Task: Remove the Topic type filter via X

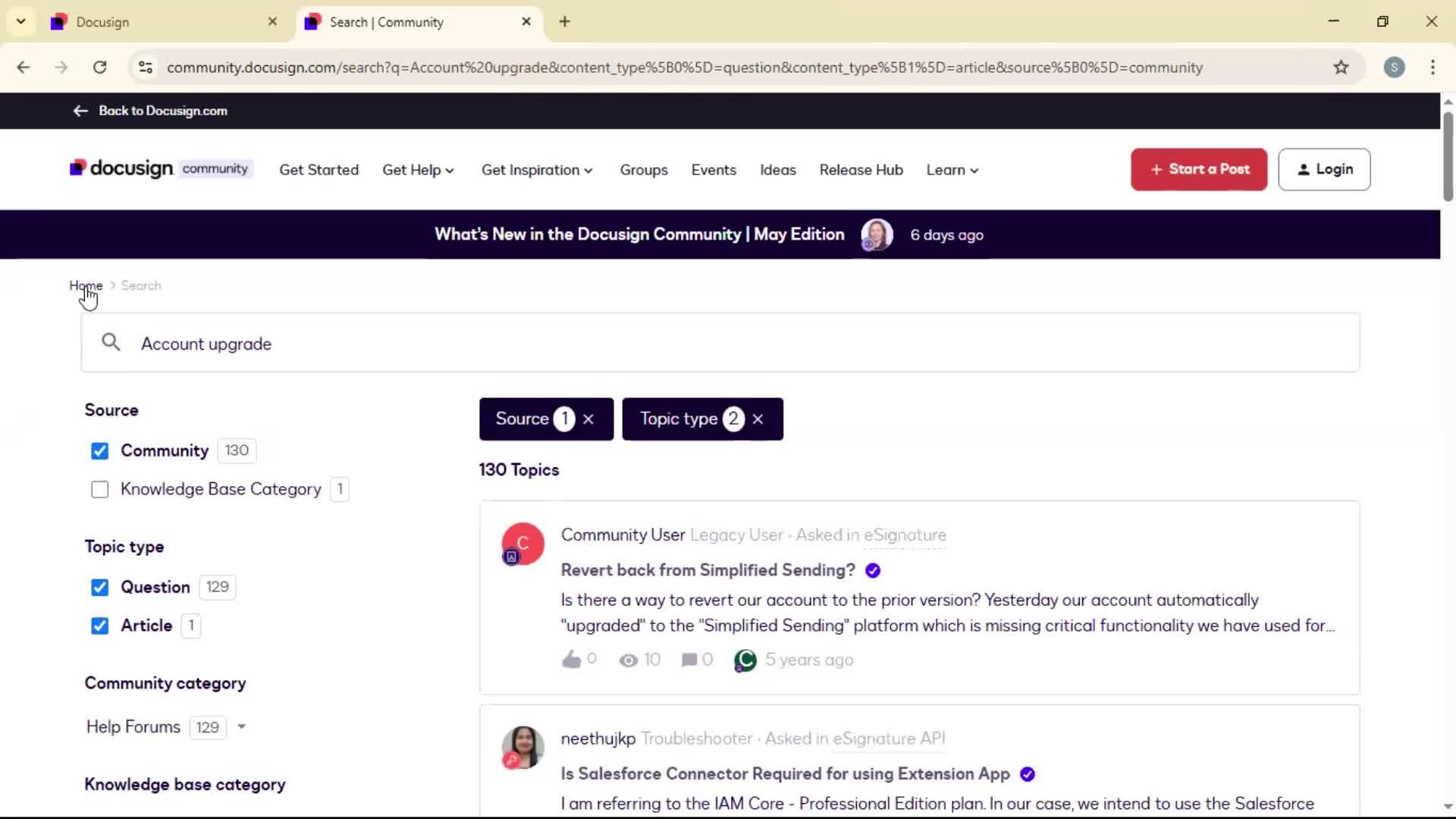Action: tap(758, 419)
